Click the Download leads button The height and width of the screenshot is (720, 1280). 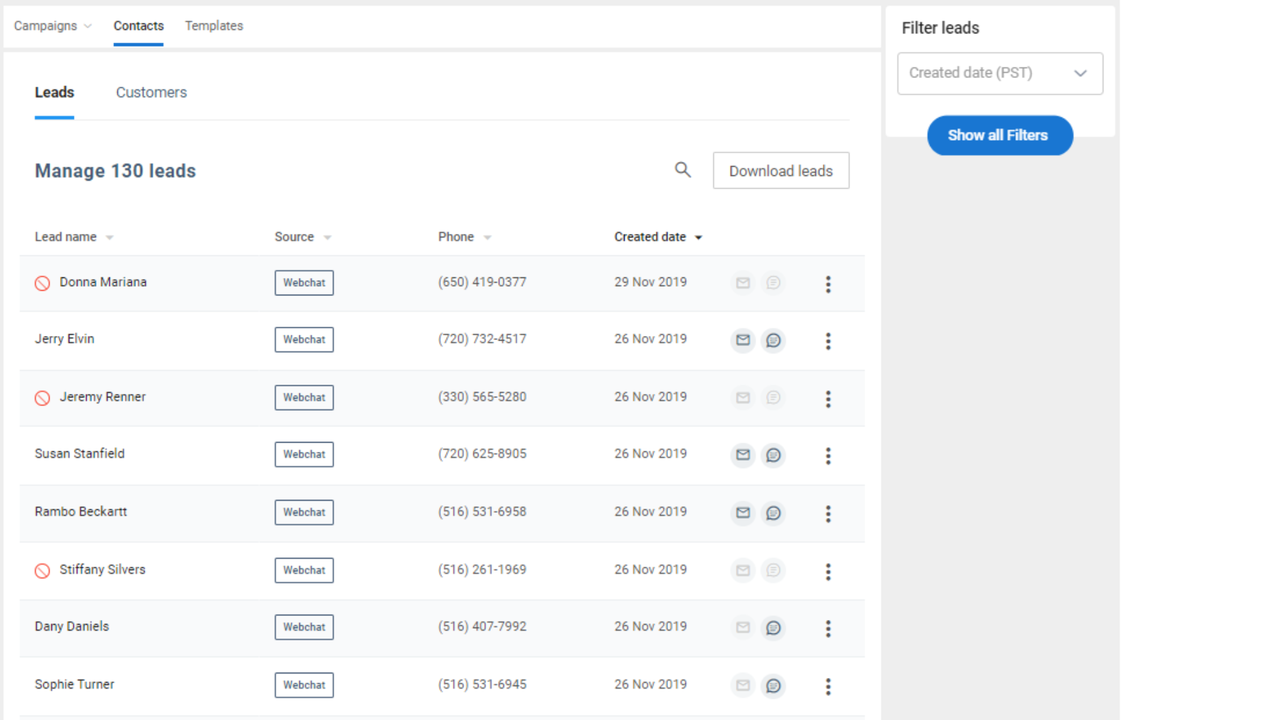pyautogui.click(x=780, y=171)
